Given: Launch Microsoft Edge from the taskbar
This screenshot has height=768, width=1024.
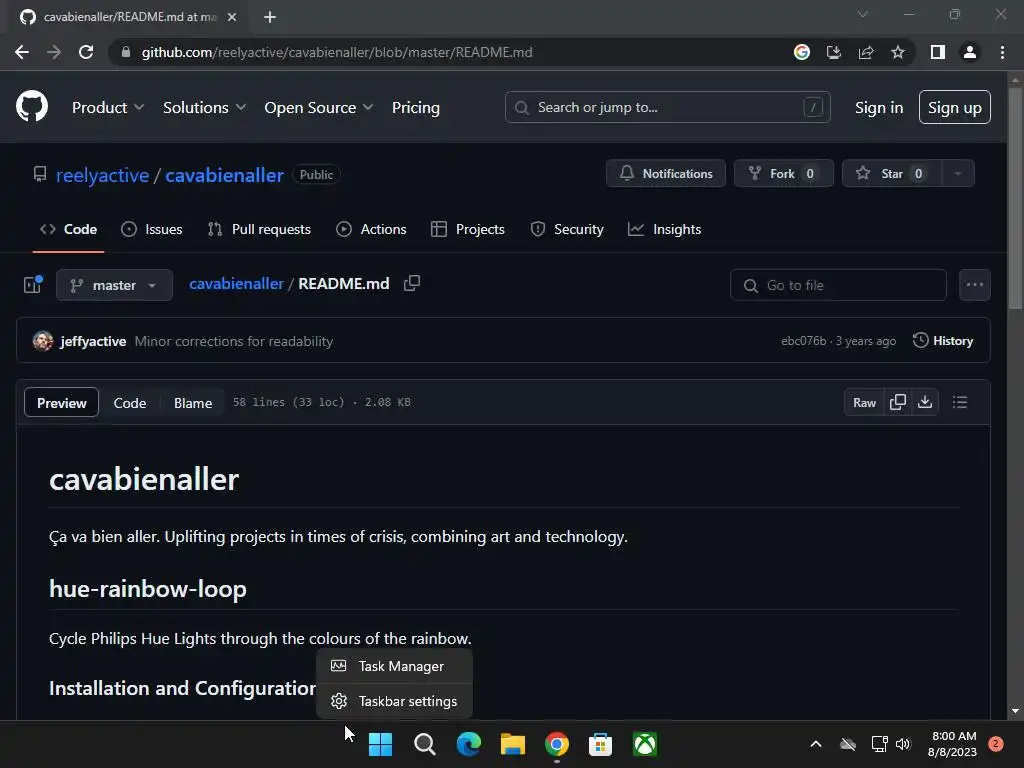Looking at the screenshot, I should click(469, 744).
